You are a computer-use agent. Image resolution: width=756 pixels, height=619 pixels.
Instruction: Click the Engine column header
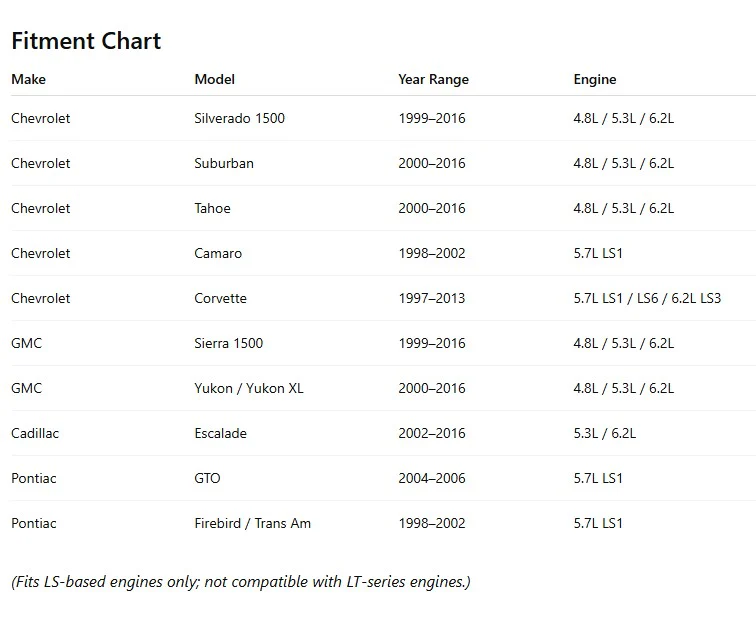595,79
